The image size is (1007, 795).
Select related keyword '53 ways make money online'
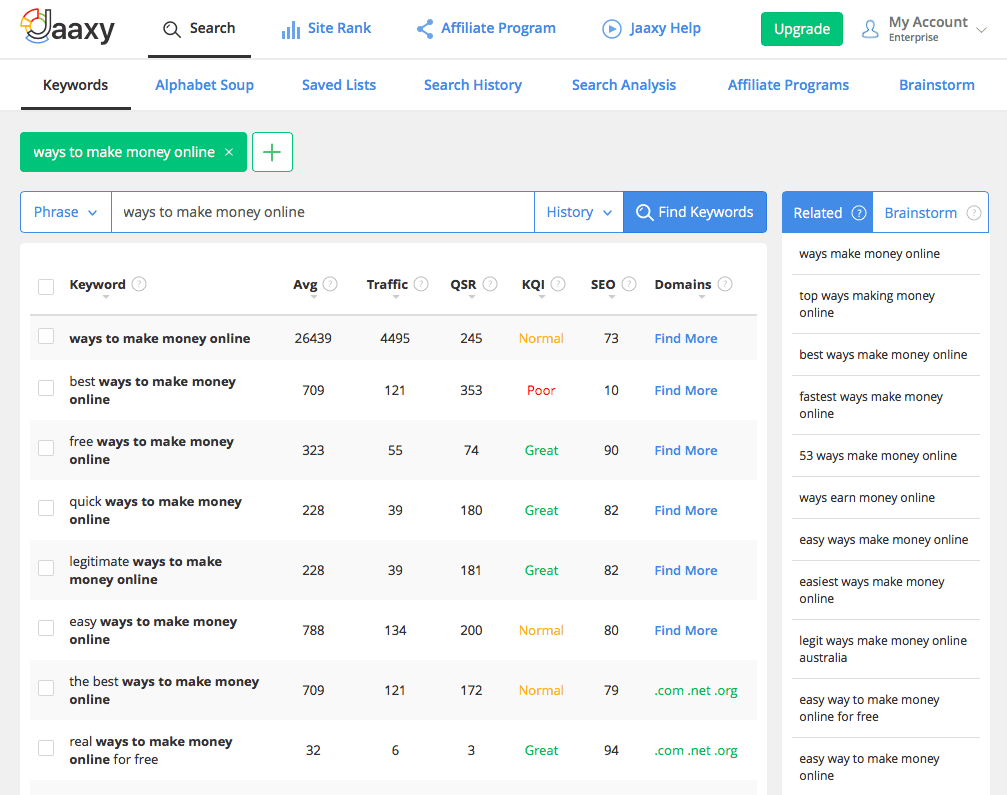click(x=878, y=455)
